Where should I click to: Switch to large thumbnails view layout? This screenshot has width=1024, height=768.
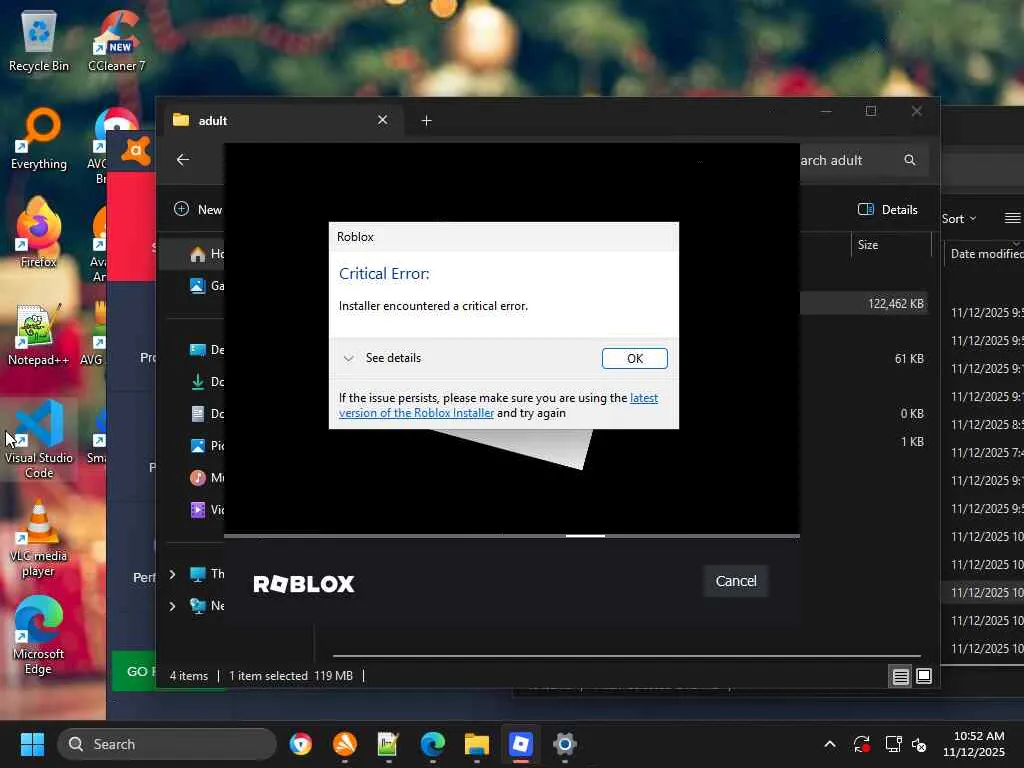tap(923, 676)
